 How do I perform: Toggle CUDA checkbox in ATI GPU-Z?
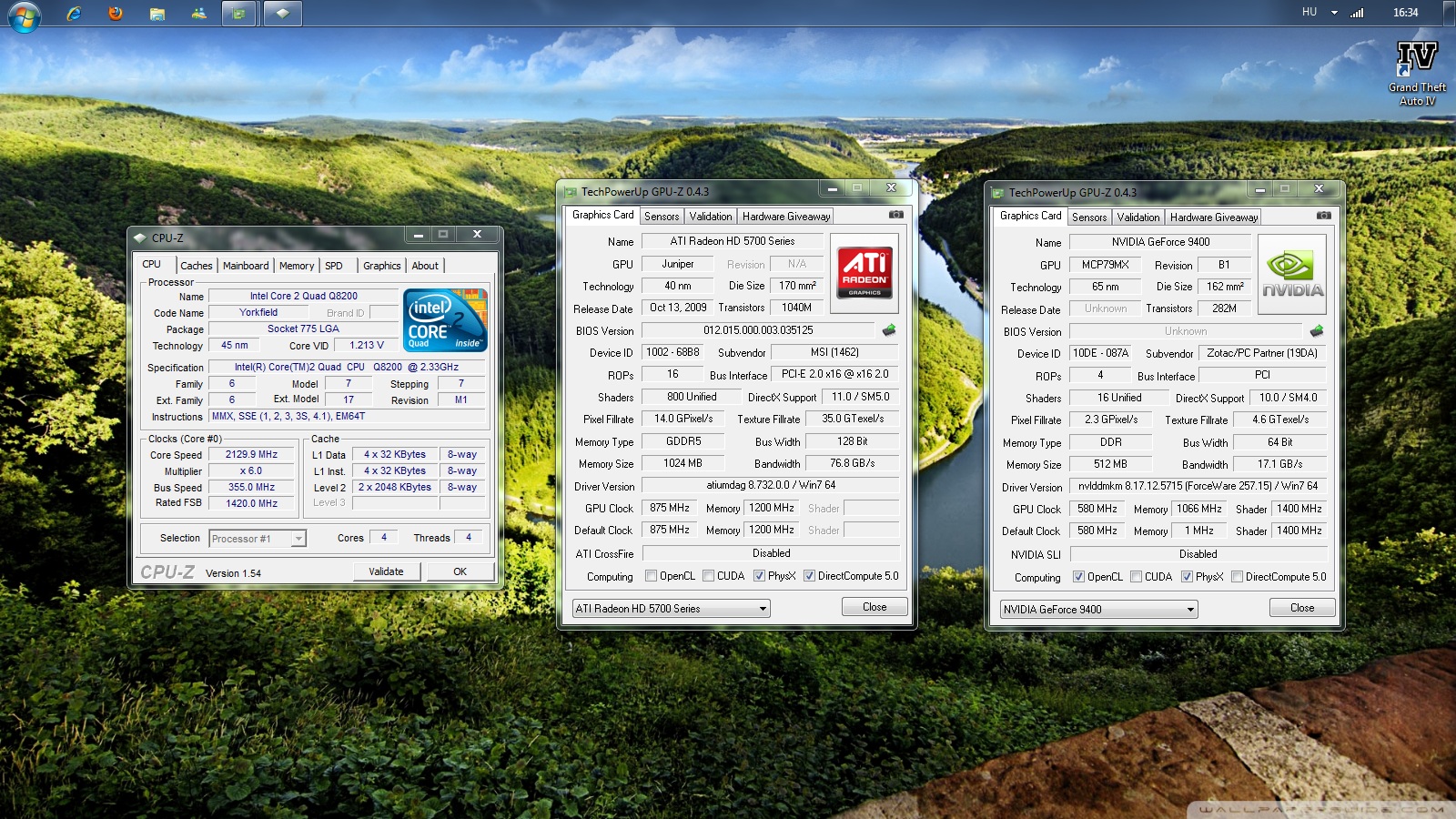(x=708, y=576)
